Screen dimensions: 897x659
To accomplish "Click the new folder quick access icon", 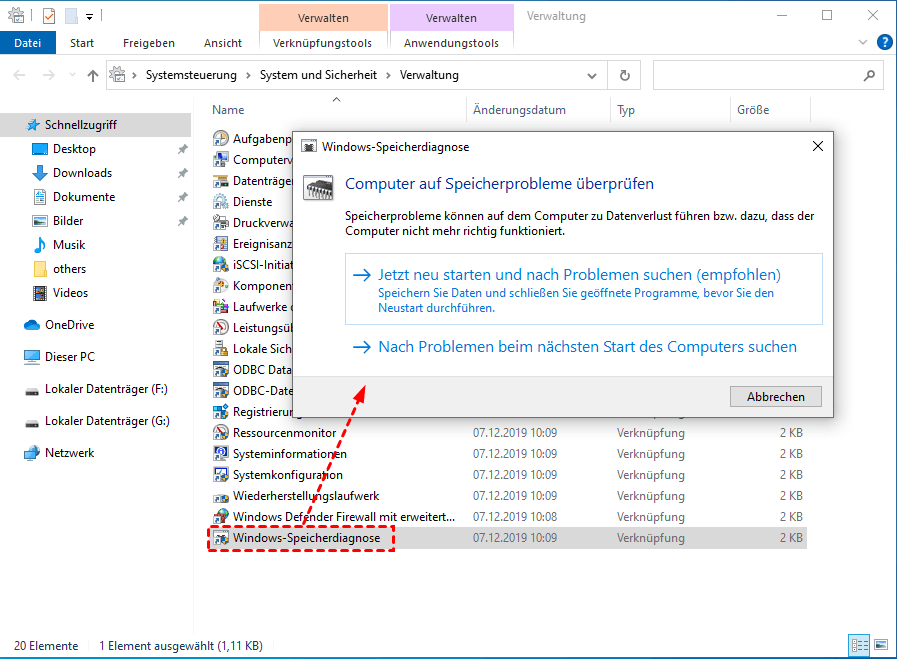I will pos(71,16).
